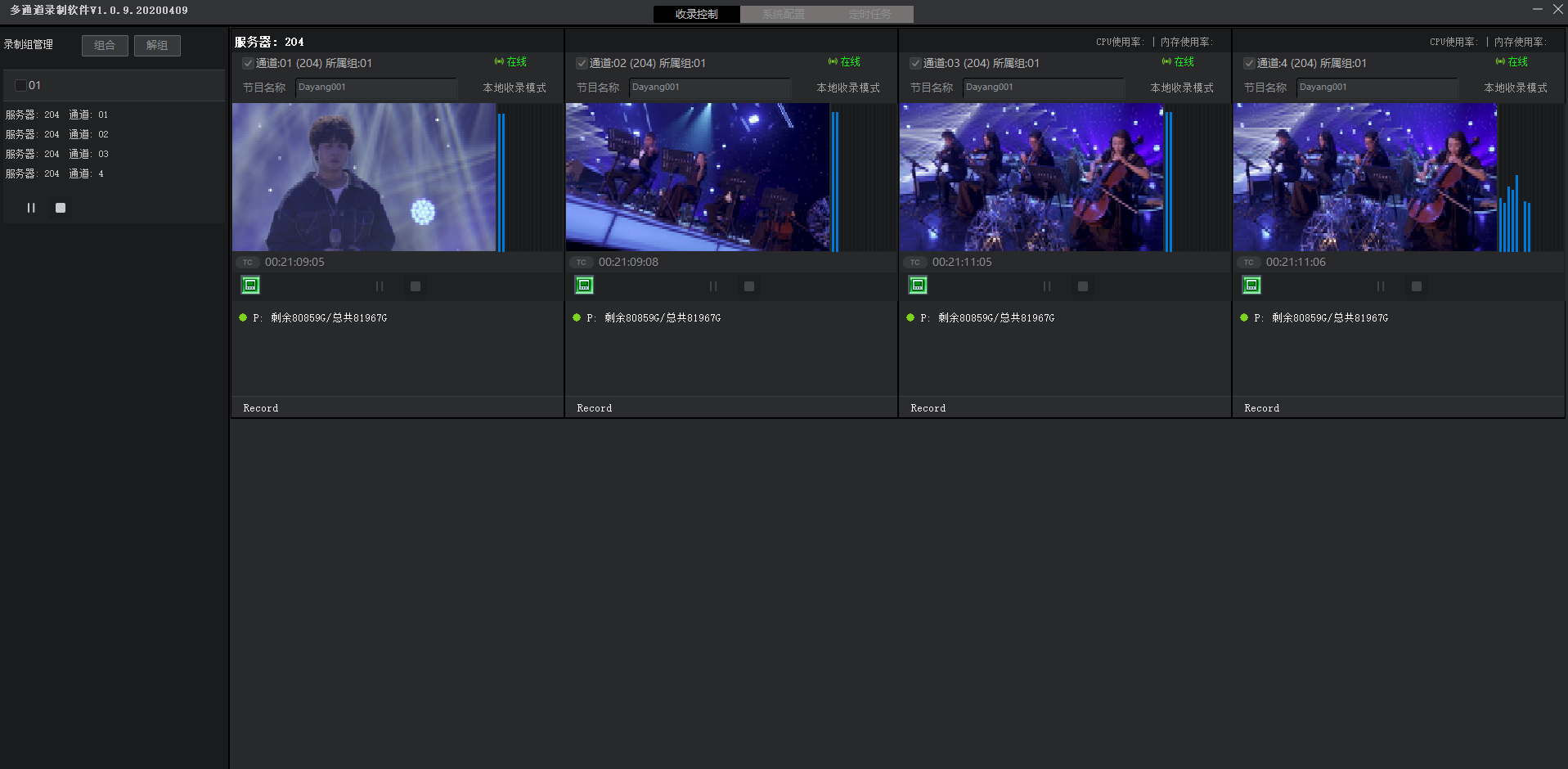The image size is (1568, 769).
Task: Click the 解组 button
Action: (x=157, y=46)
